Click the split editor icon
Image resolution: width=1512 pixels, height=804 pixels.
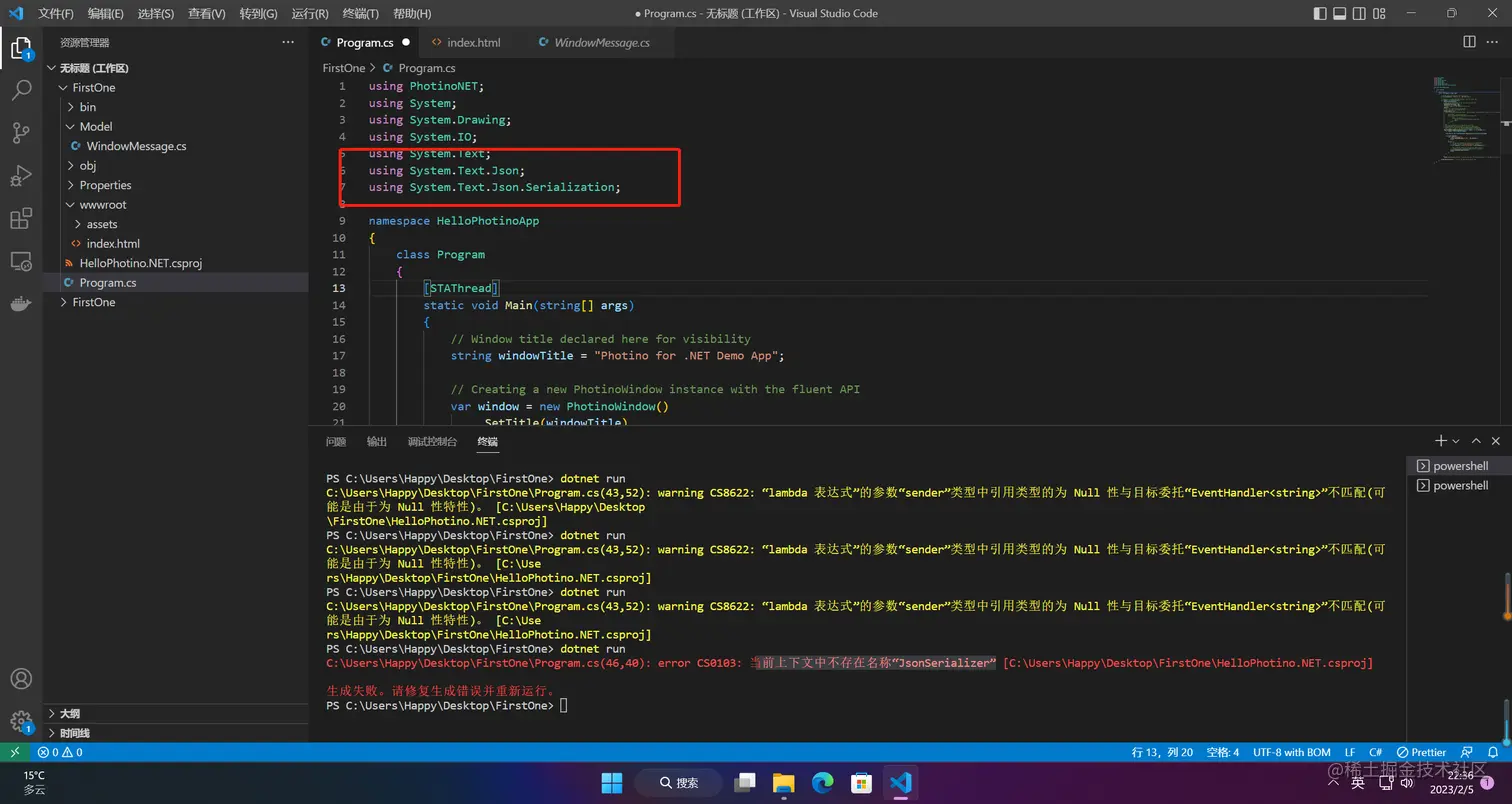point(1469,42)
